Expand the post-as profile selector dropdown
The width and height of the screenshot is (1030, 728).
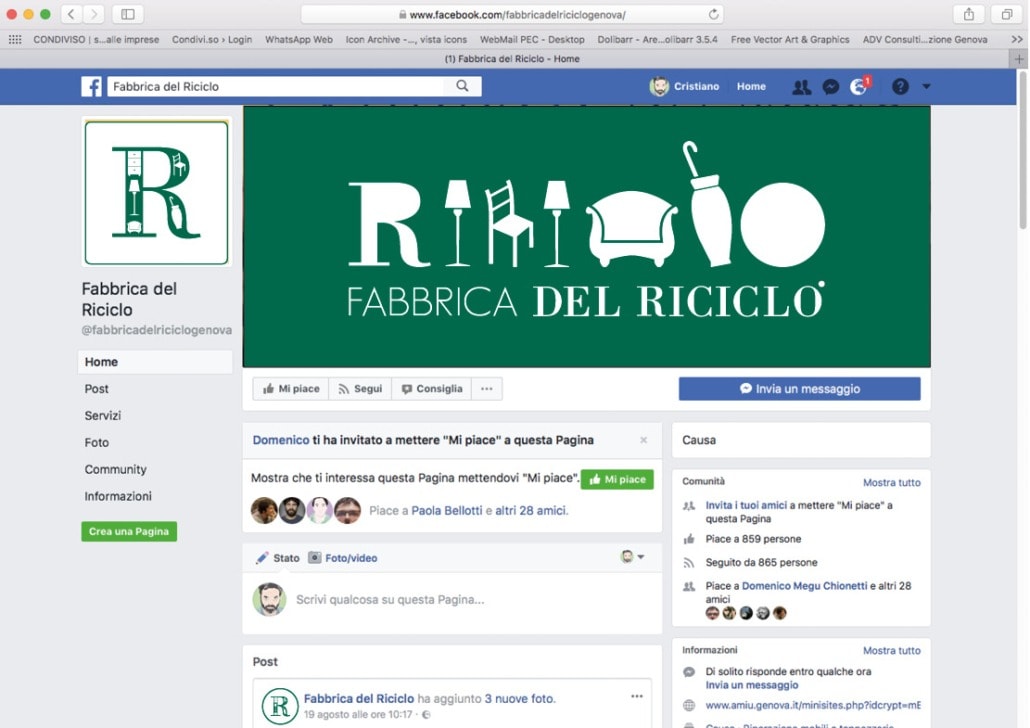[632, 557]
